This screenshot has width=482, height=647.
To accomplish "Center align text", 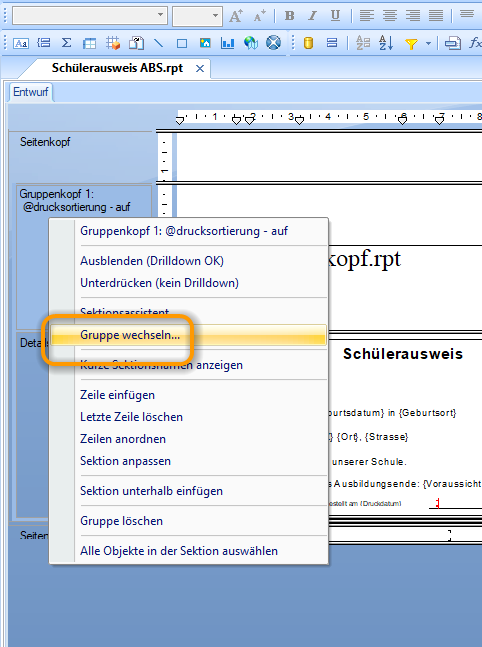I will coord(390,16).
